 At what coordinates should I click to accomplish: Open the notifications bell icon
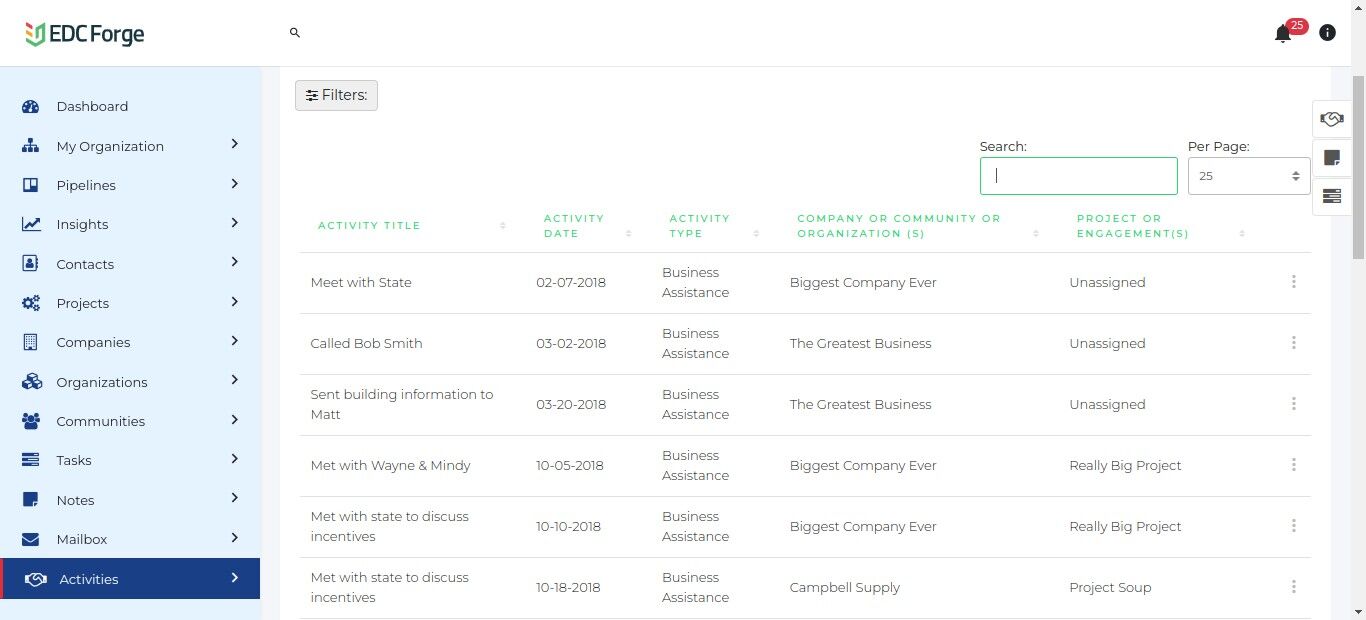coord(1283,34)
